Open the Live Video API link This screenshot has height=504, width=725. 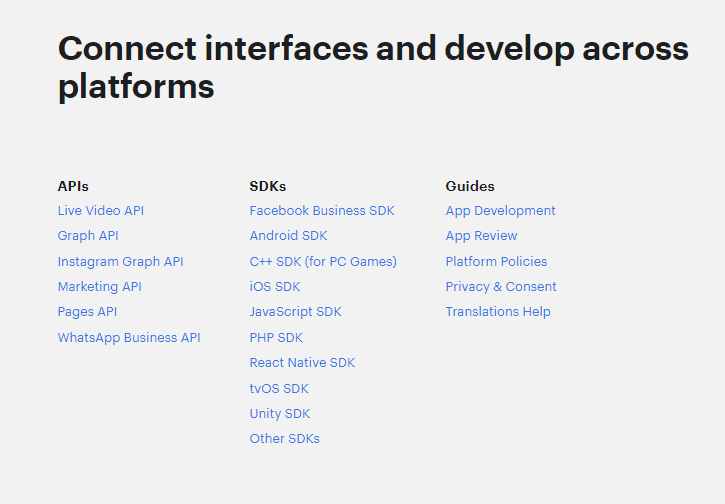[x=101, y=211]
